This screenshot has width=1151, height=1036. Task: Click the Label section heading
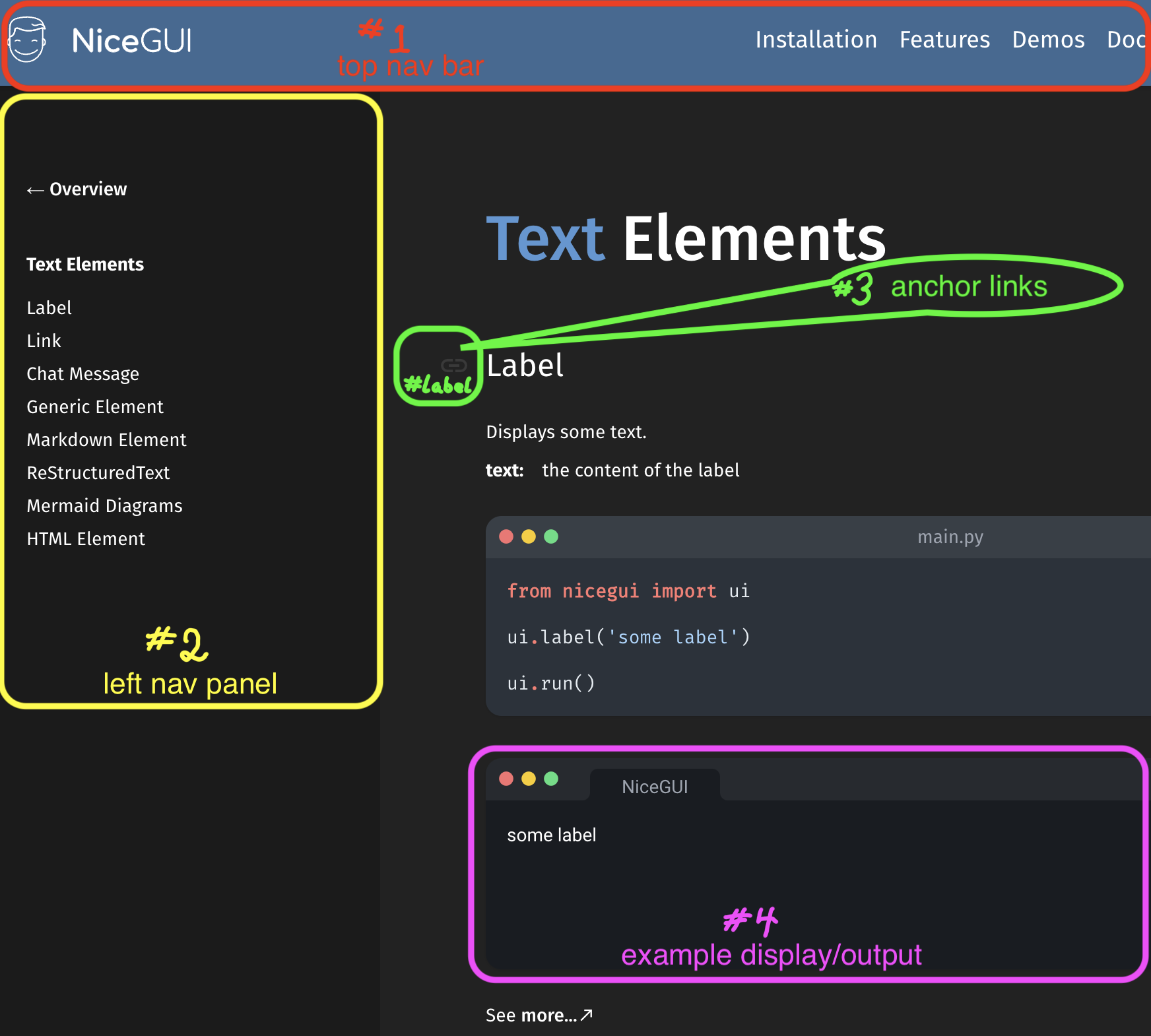[x=525, y=366]
